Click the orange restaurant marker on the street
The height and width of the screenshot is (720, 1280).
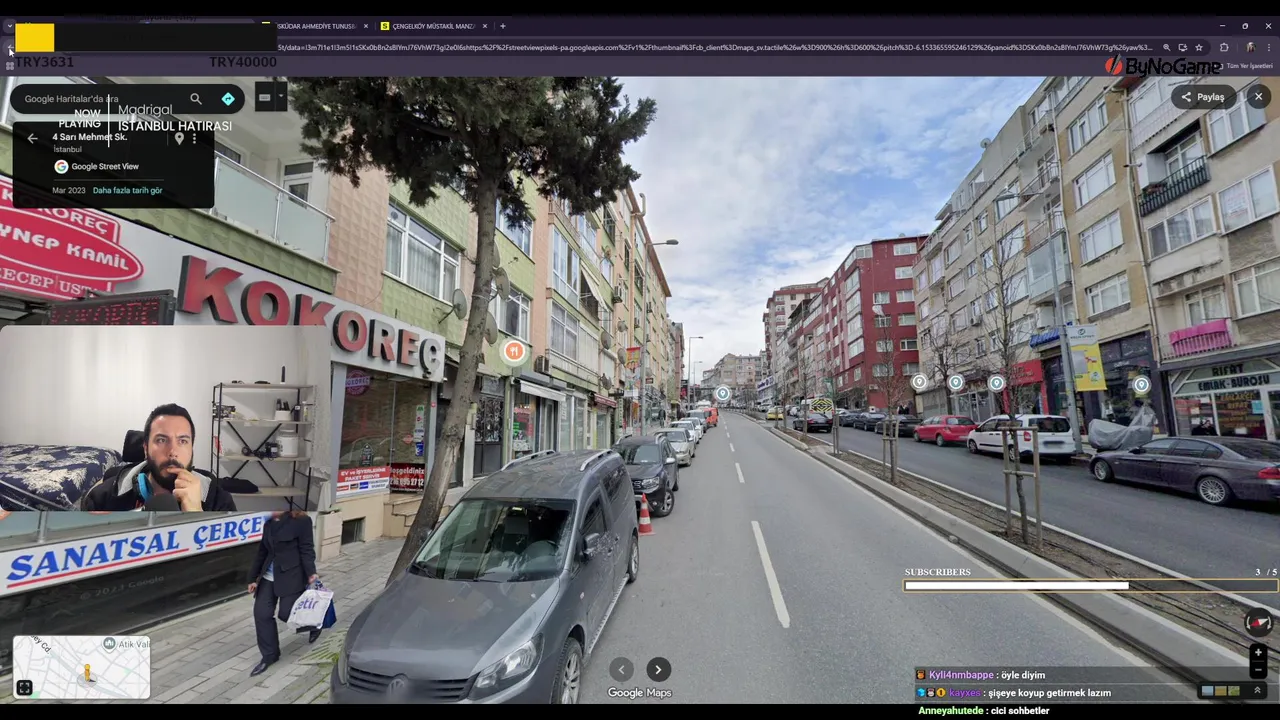[x=513, y=351]
